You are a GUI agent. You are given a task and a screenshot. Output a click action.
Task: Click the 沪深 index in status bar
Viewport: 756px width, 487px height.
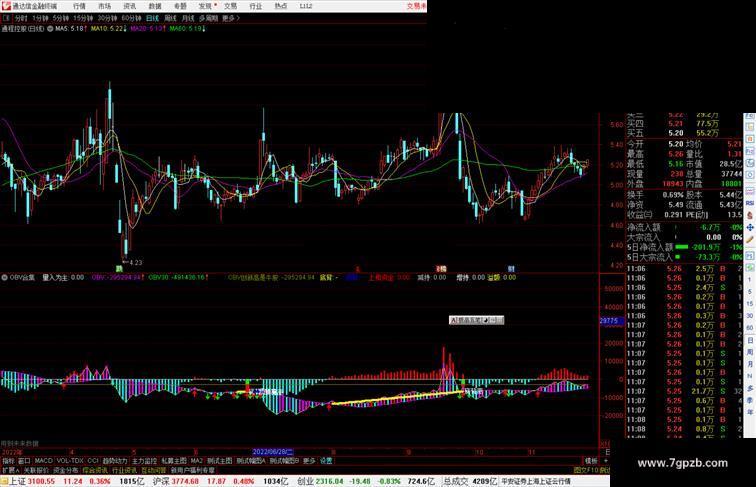(x=162, y=481)
